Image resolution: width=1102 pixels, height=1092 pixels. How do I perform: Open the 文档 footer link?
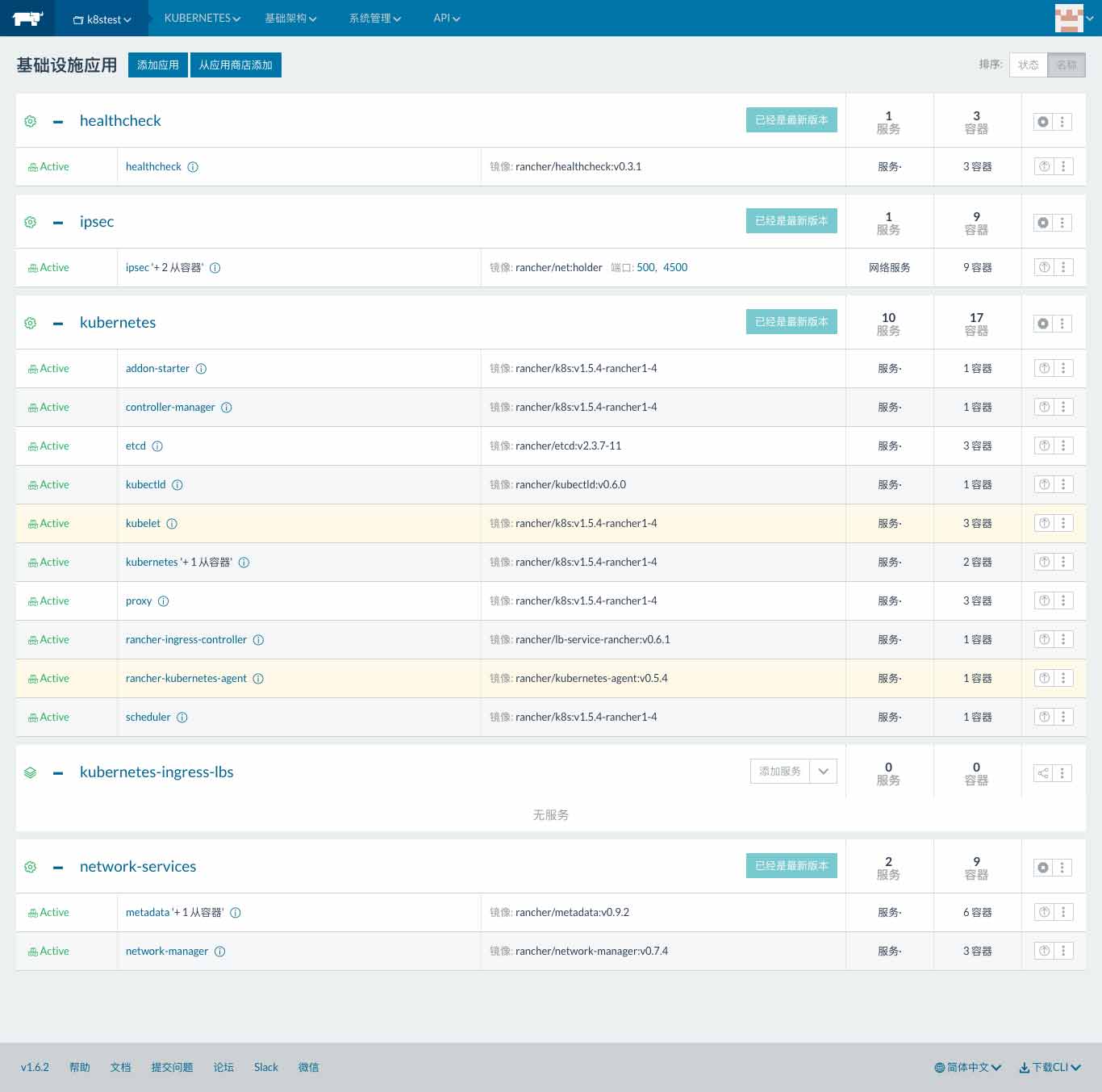coord(121,1067)
